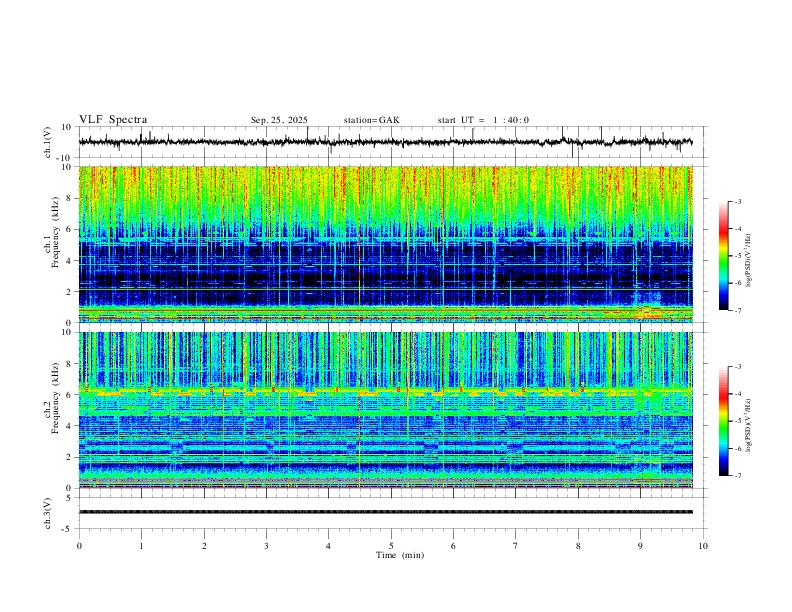Select the date text "Sep. 25, 2025"
Image resolution: width=792 pixels, height=612 pixels.
pos(279,120)
